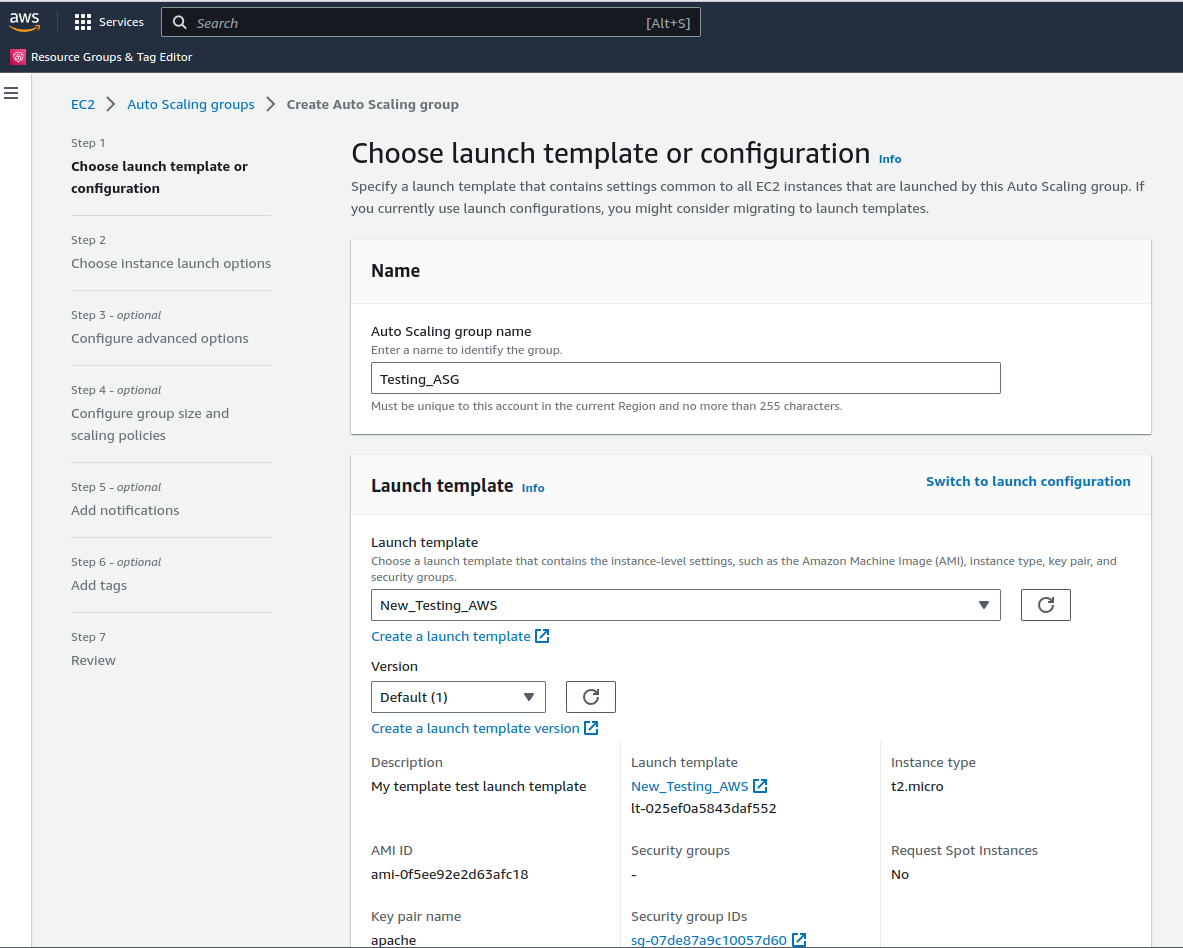The width and height of the screenshot is (1183, 948).
Task: Click the key pair name apache
Action: pyautogui.click(x=393, y=940)
